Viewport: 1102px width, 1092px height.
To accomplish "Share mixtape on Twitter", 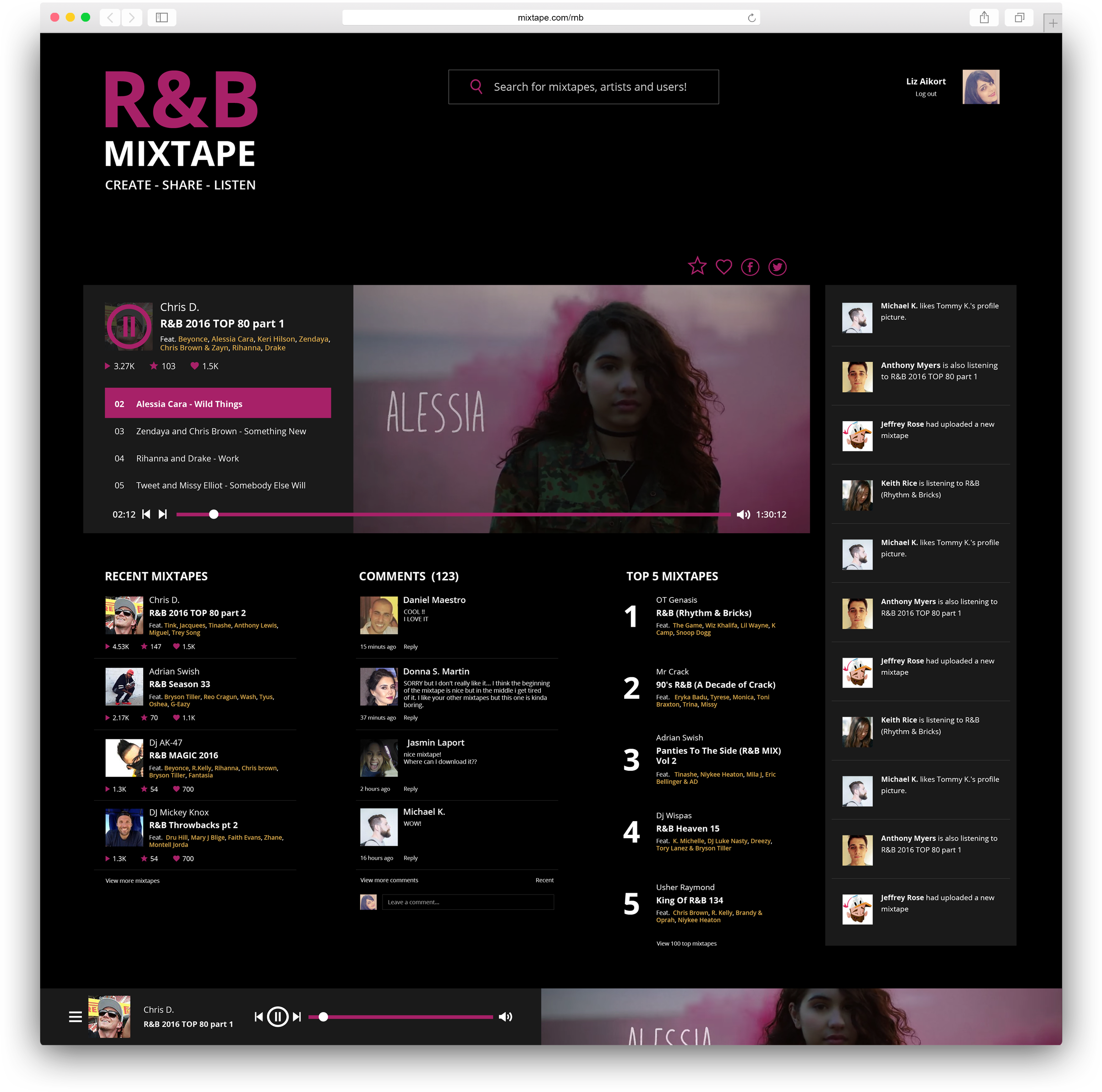I will [778, 267].
